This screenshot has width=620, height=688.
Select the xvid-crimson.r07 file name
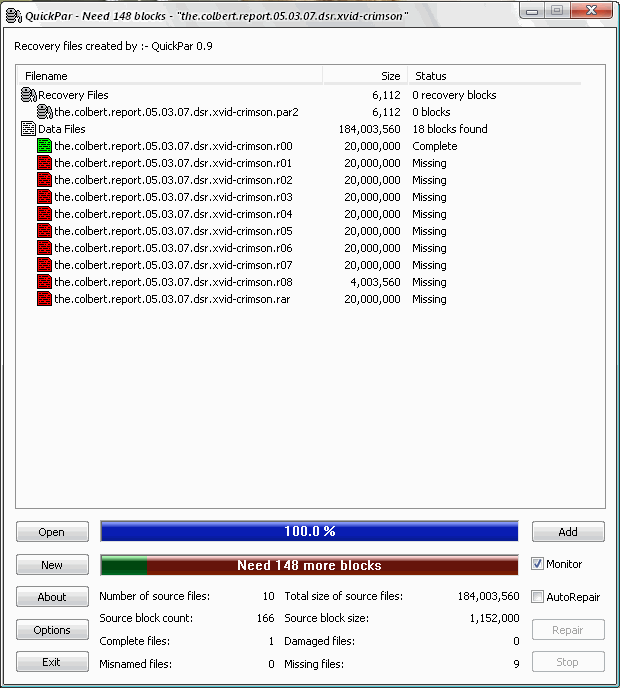(x=173, y=265)
